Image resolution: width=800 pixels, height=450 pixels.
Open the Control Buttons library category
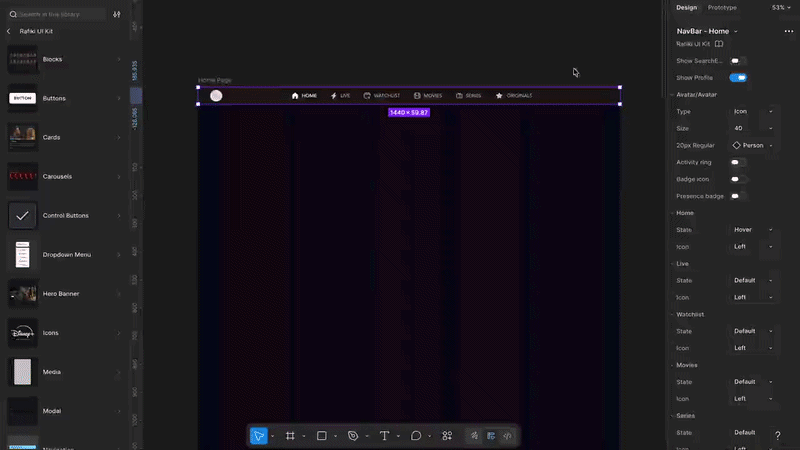click(64, 215)
